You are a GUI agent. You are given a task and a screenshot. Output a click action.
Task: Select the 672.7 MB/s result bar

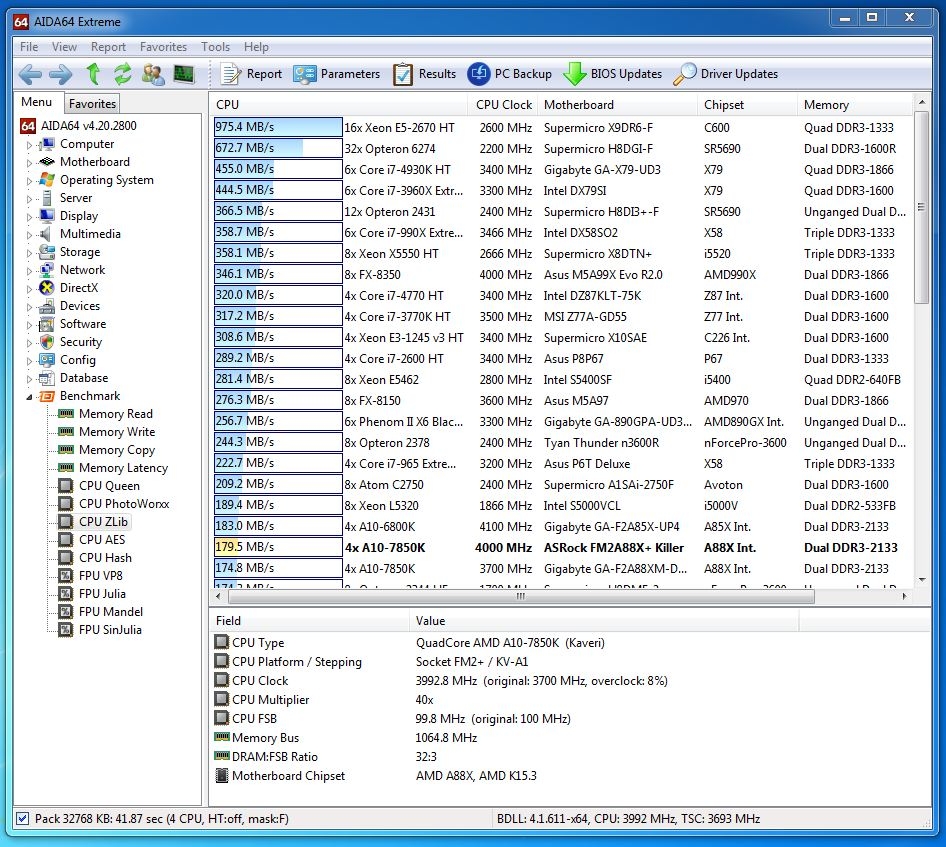pyautogui.click(x=278, y=148)
